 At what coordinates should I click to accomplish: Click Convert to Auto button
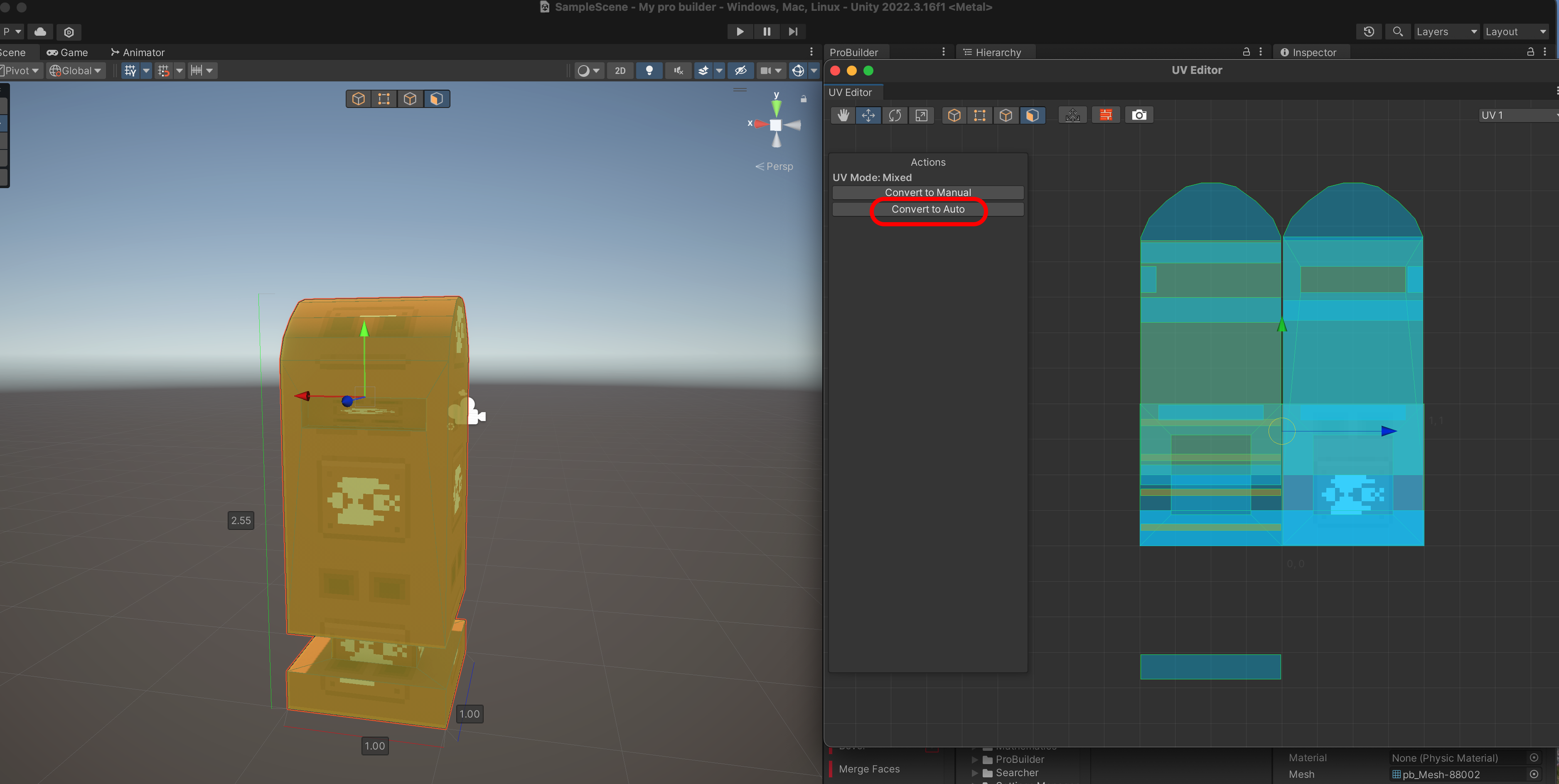coord(927,209)
